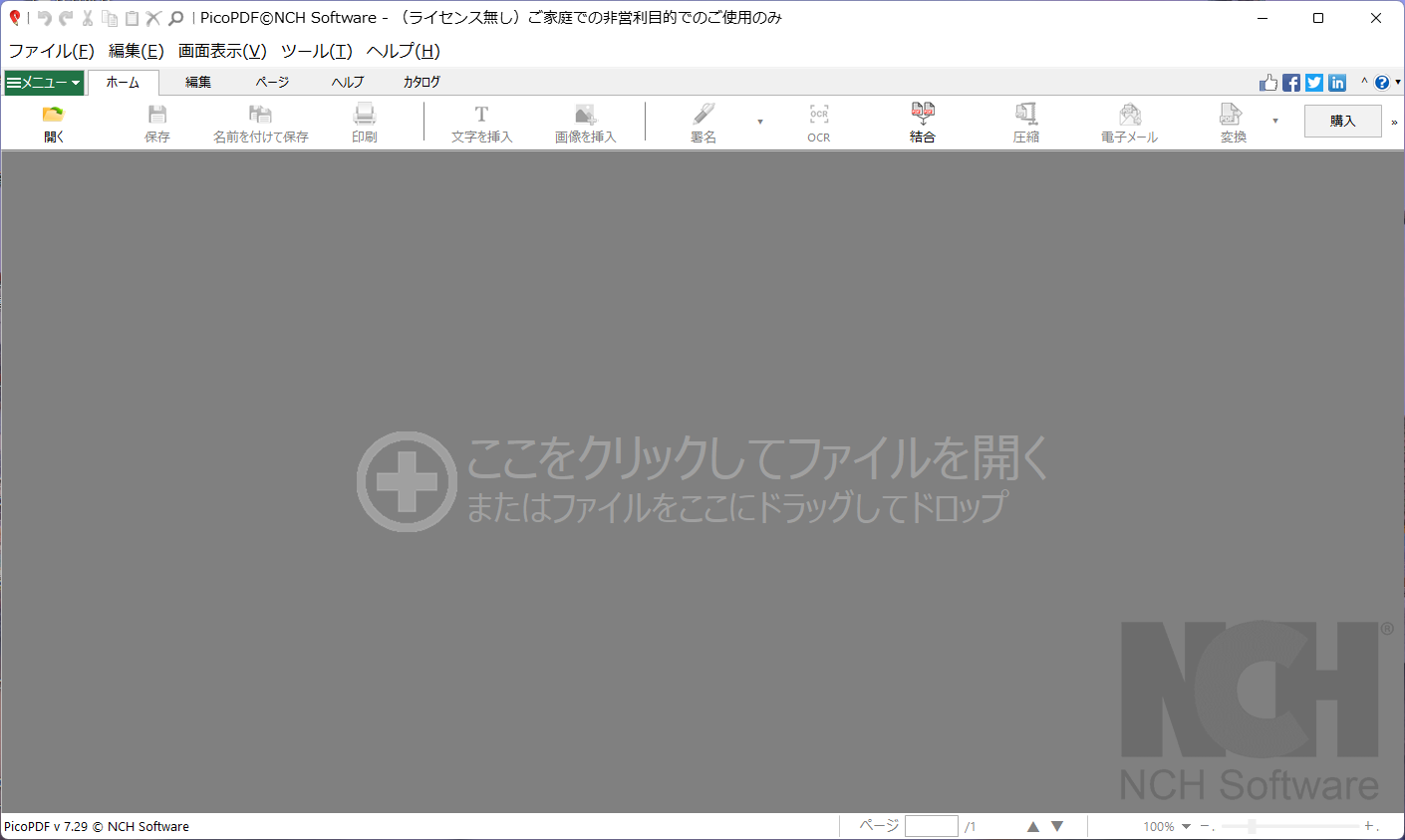This screenshot has height=840, width=1405.
Task: Expand the 100% zoom level dropdown
Action: pos(1186,826)
